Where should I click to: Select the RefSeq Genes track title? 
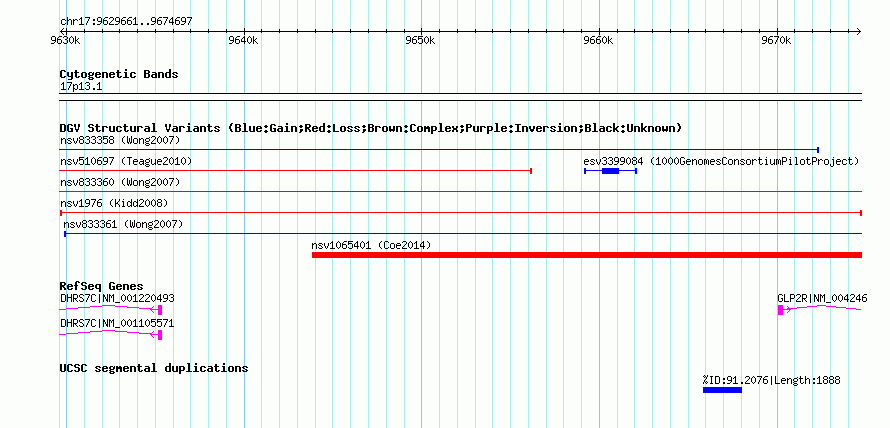tap(102, 286)
